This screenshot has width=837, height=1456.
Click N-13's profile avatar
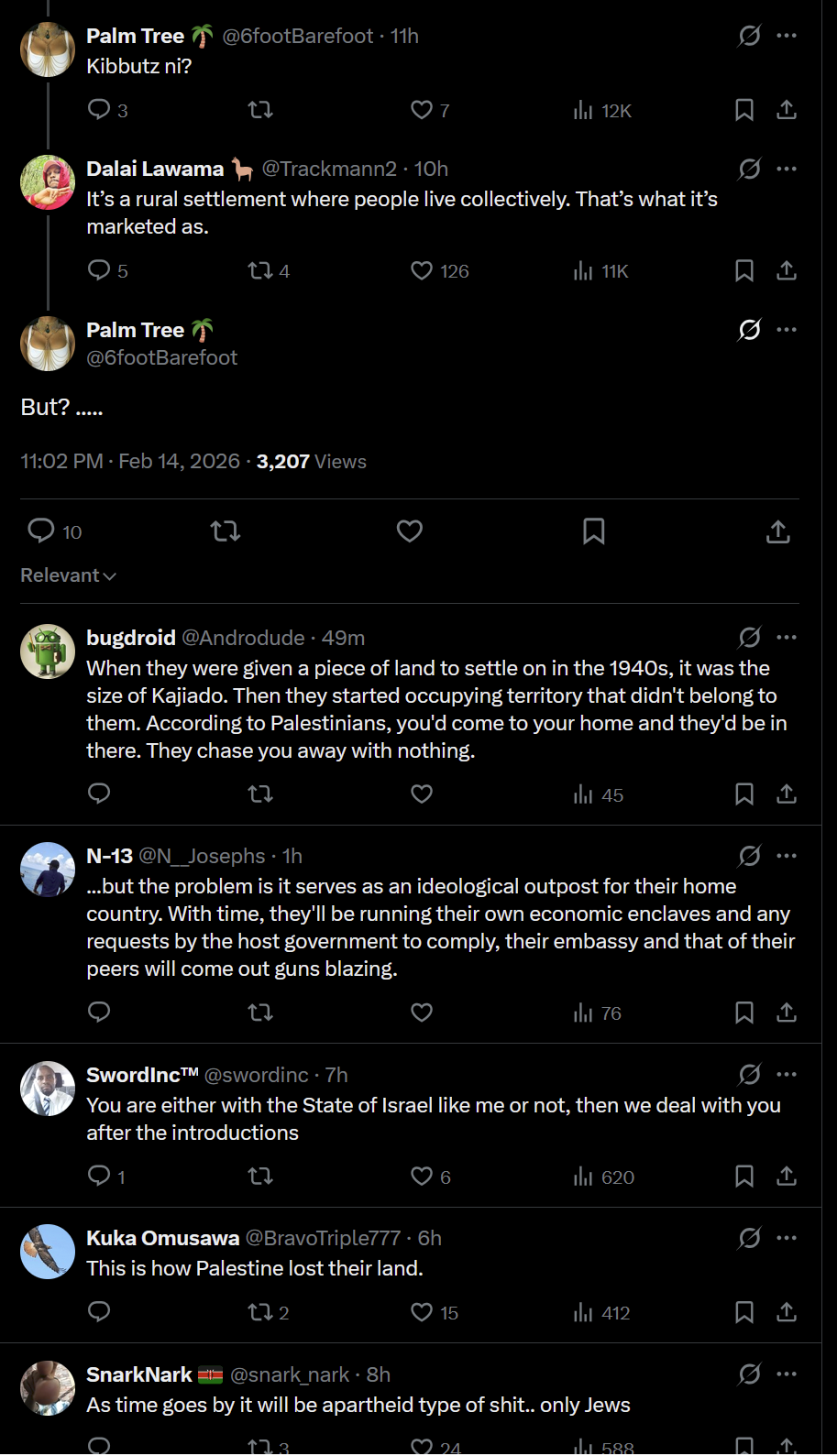(x=48, y=869)
